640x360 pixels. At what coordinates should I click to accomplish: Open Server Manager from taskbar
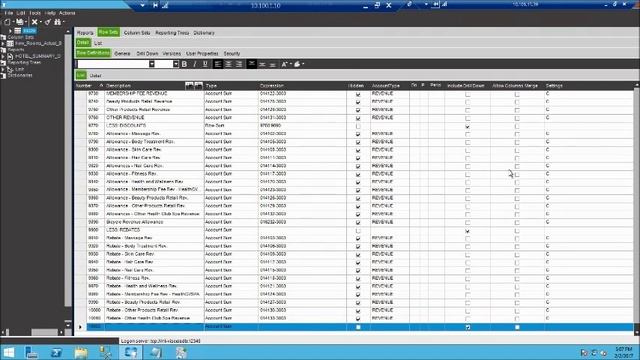point(31,352)
